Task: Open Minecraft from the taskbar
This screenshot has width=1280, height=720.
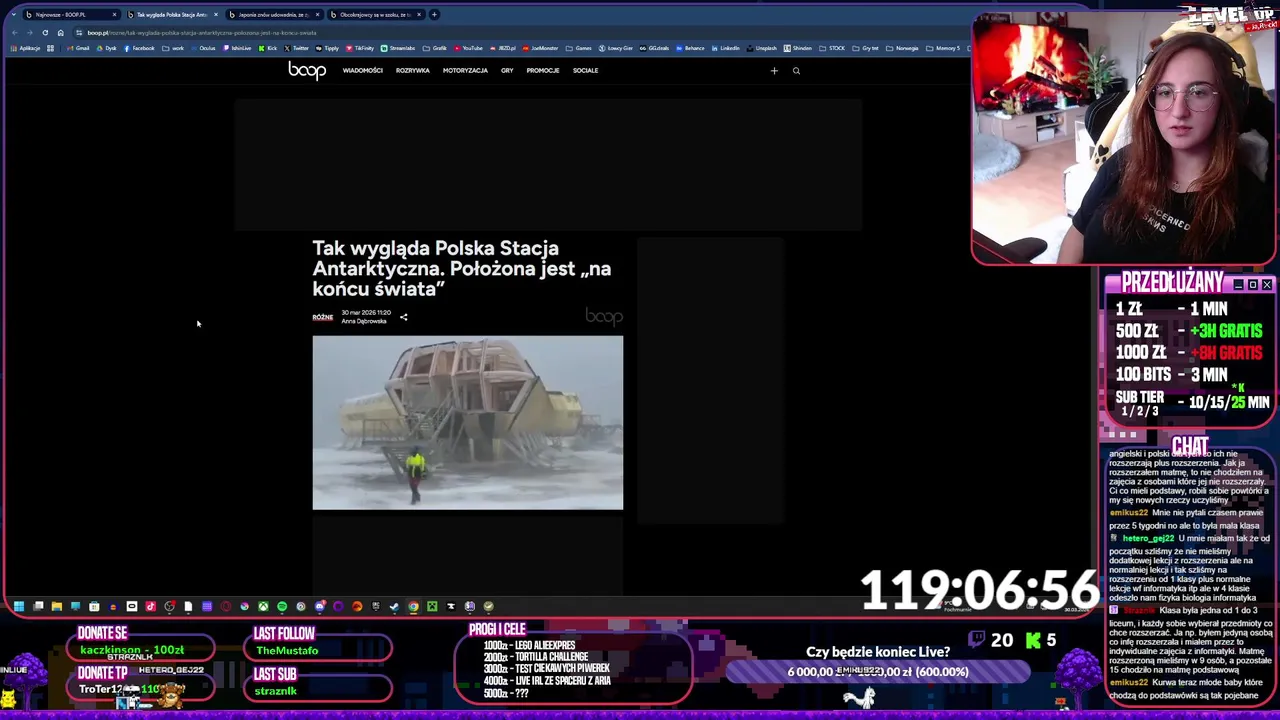Action: click(432, 606)
